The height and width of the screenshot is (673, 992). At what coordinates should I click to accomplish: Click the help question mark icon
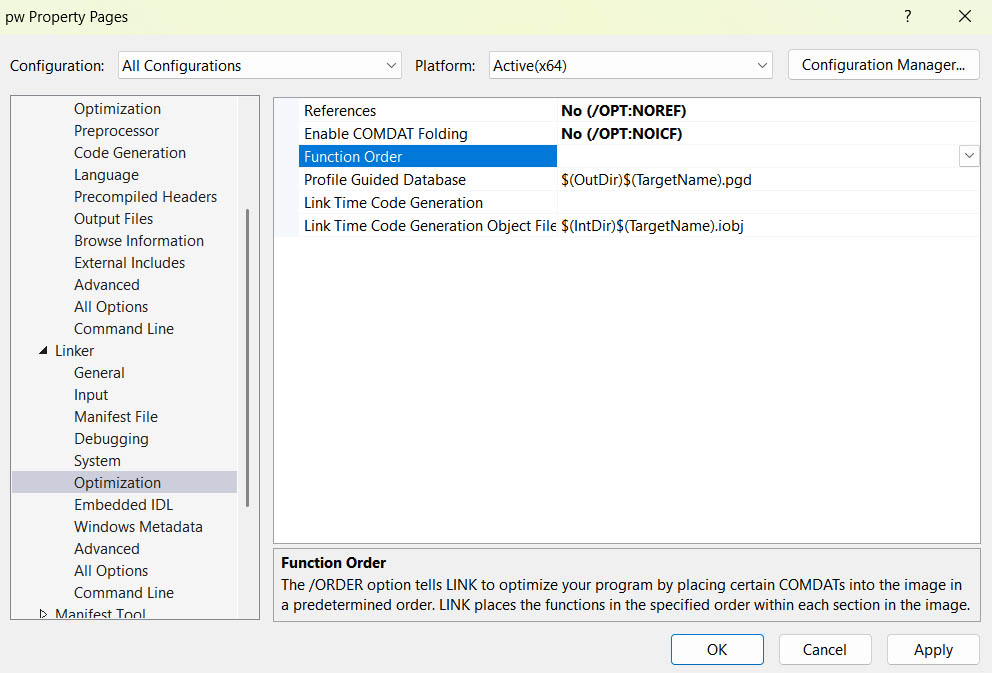click(x=908, y=17)
